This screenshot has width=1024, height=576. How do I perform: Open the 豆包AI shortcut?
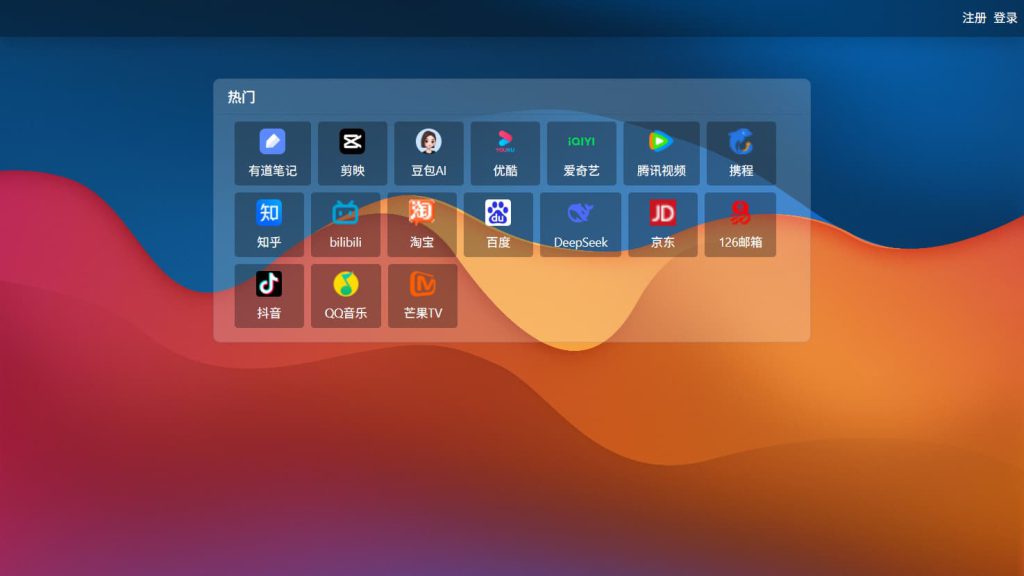tap(429, 143)
